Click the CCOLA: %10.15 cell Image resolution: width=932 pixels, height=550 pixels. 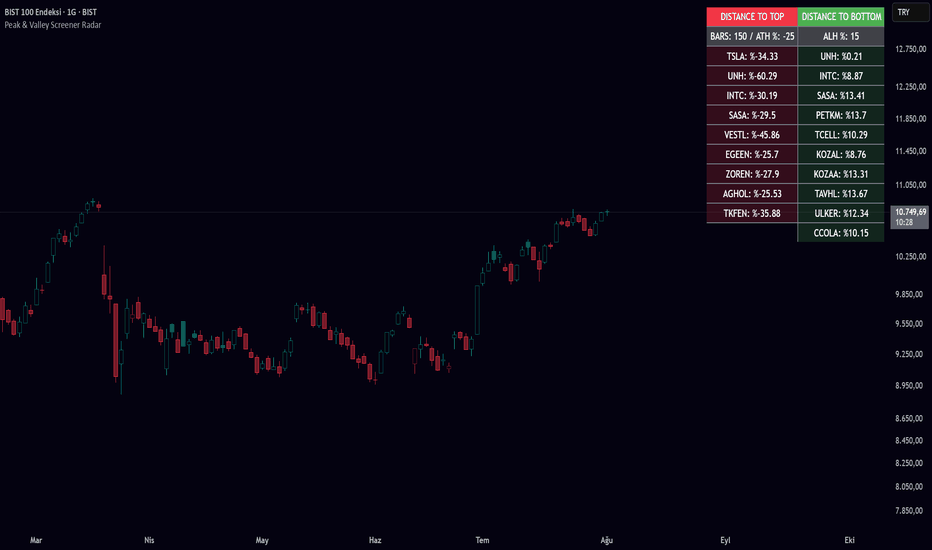[x=841, y=232]
